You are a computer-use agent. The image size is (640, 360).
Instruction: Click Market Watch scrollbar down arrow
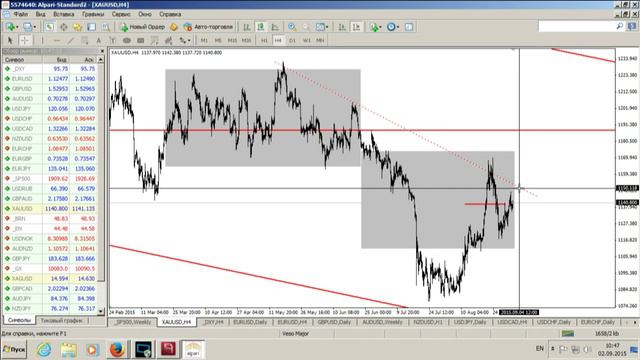(100, 311)
